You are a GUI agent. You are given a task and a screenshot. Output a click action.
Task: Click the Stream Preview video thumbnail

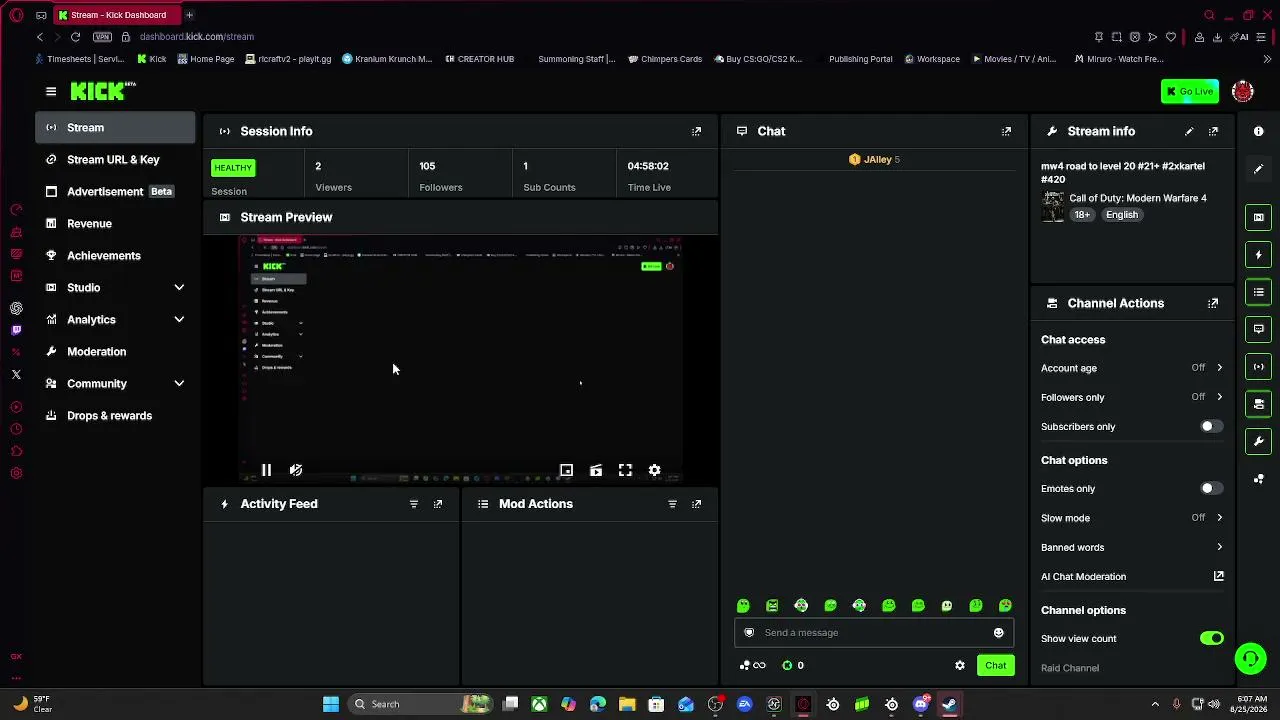(x=460, y=360)
